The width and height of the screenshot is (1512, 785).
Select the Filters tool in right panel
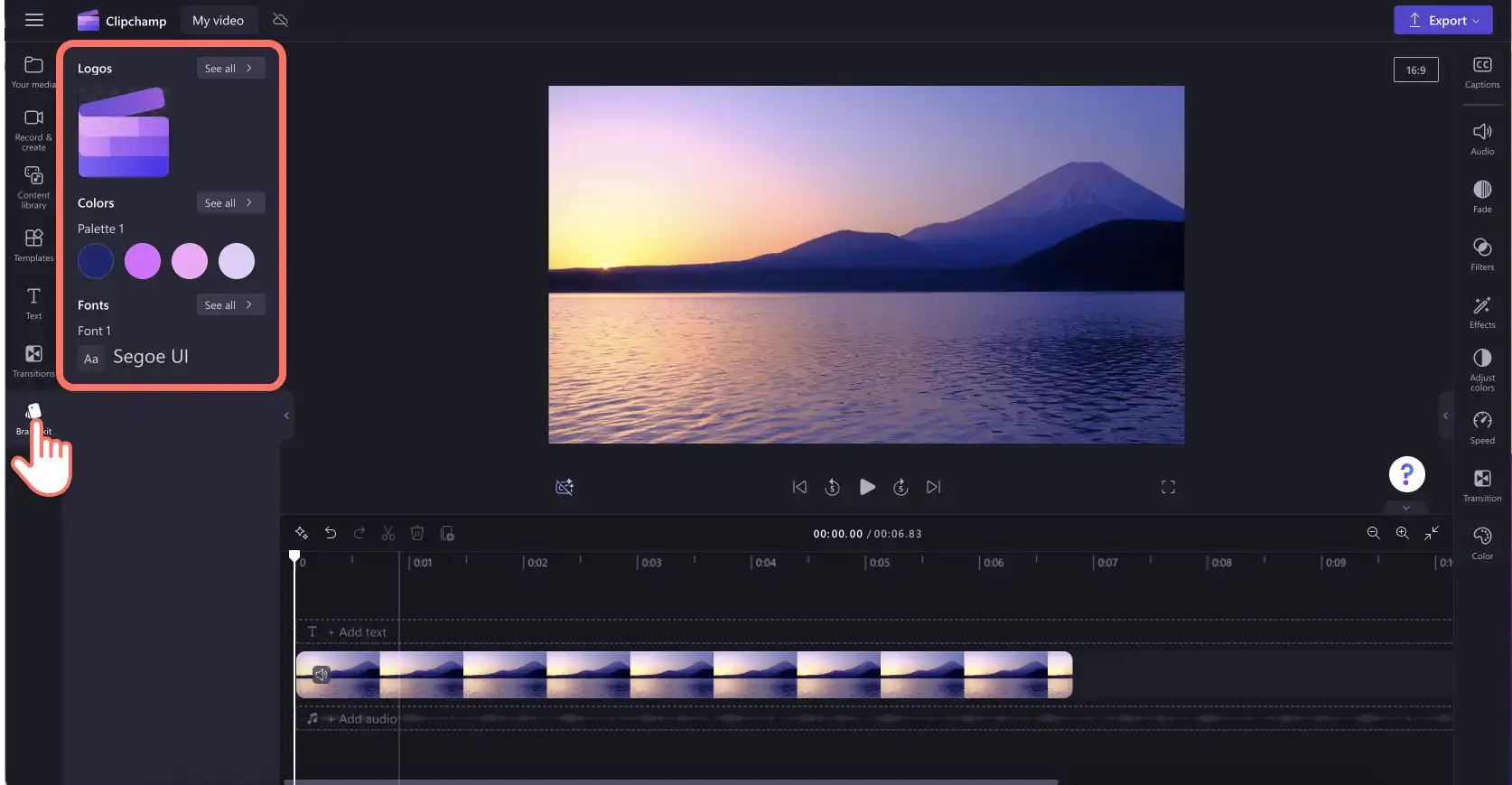click(x=1482, y=254)
